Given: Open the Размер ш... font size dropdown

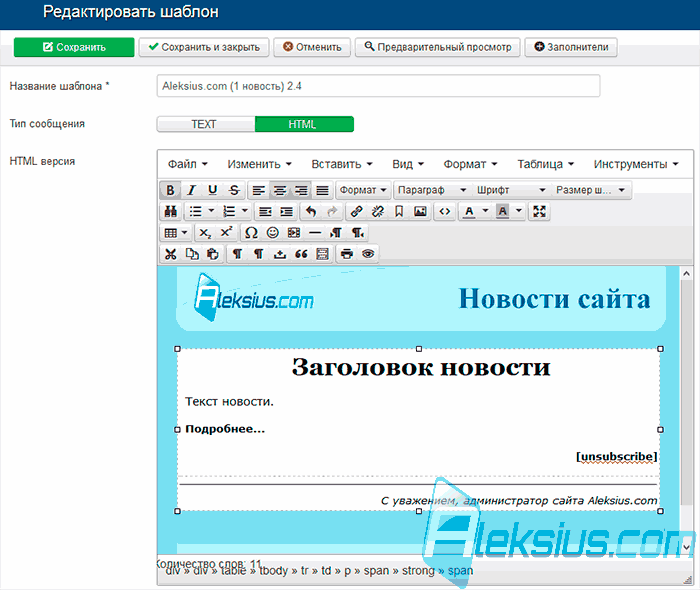Looking at the screenshot, I should coord(591,190).
